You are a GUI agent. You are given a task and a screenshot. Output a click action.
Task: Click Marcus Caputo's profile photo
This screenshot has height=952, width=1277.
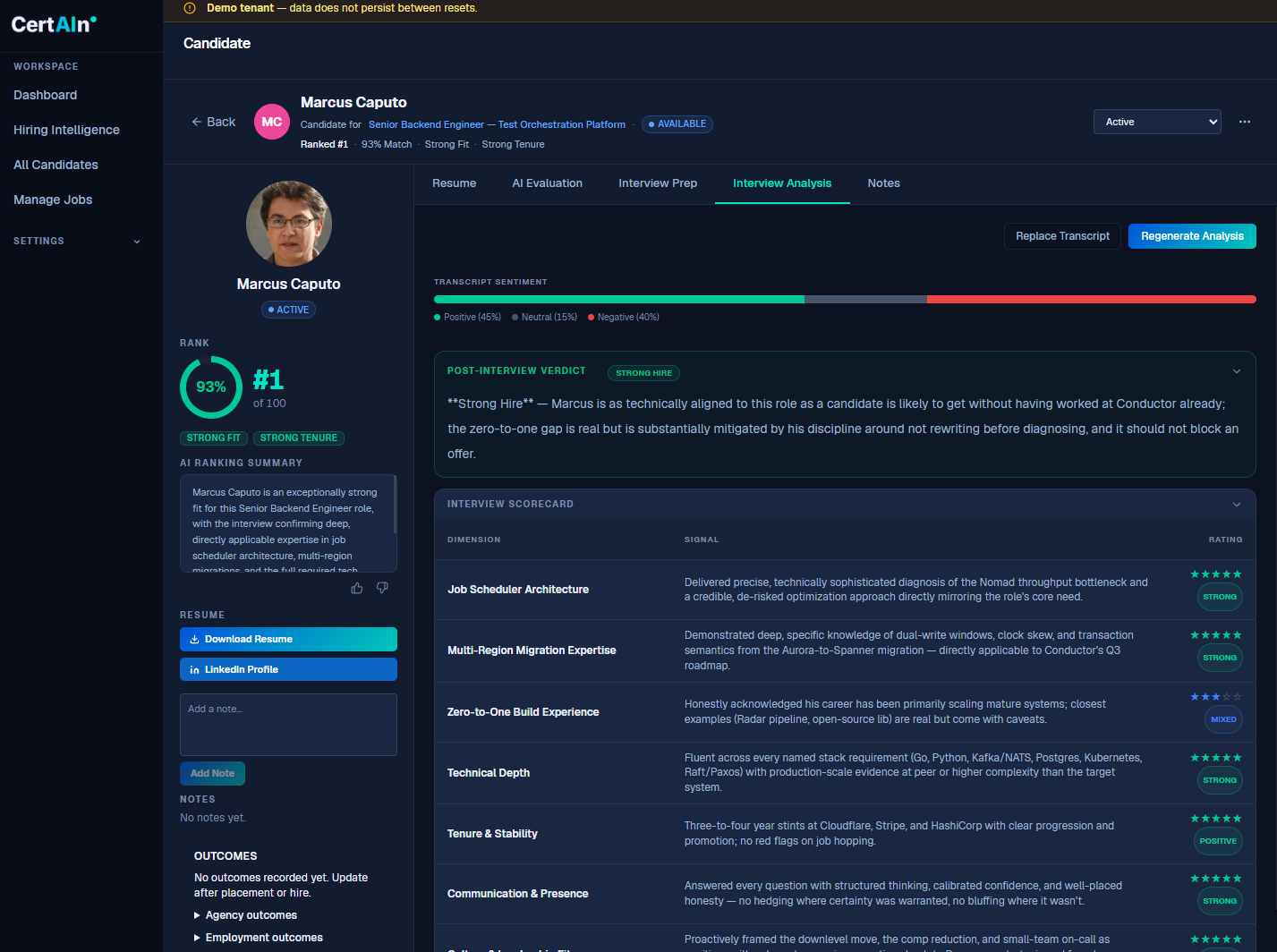coord(289,224)
